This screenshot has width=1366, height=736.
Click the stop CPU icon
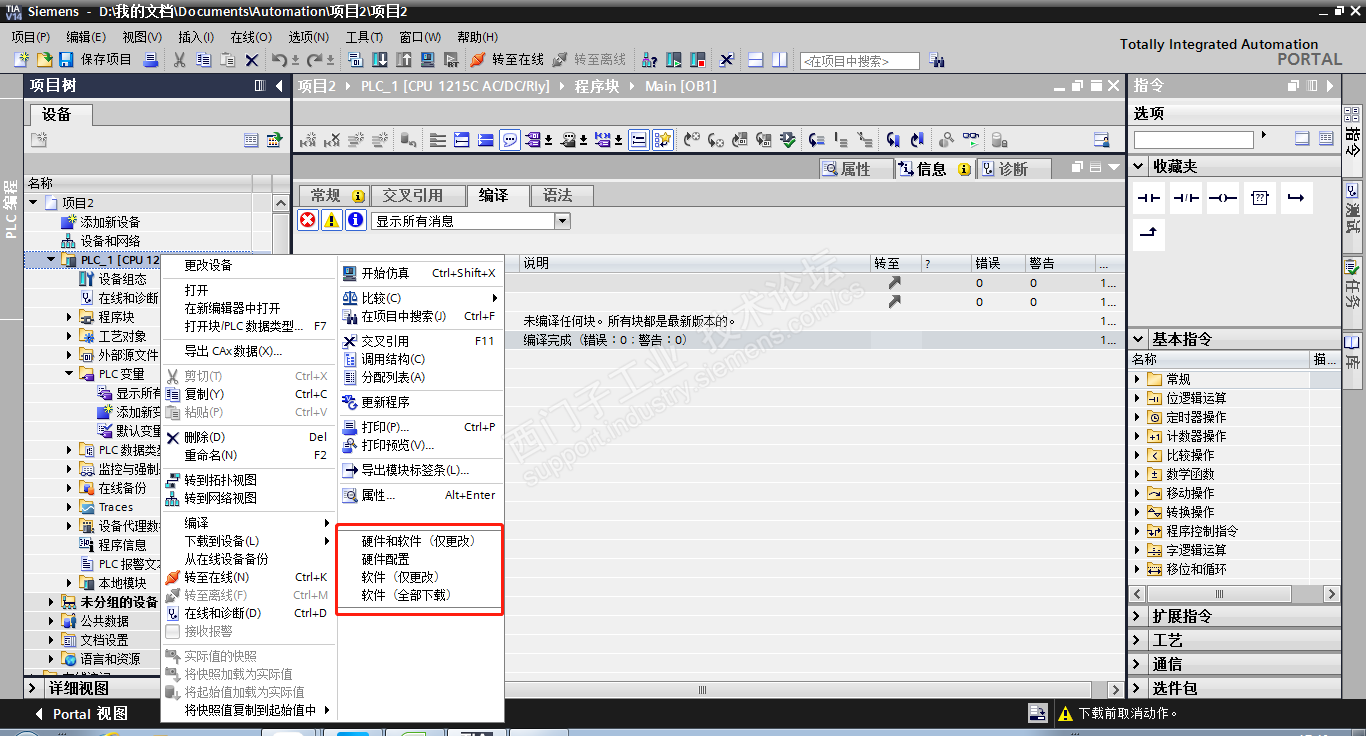pos(697,60)
